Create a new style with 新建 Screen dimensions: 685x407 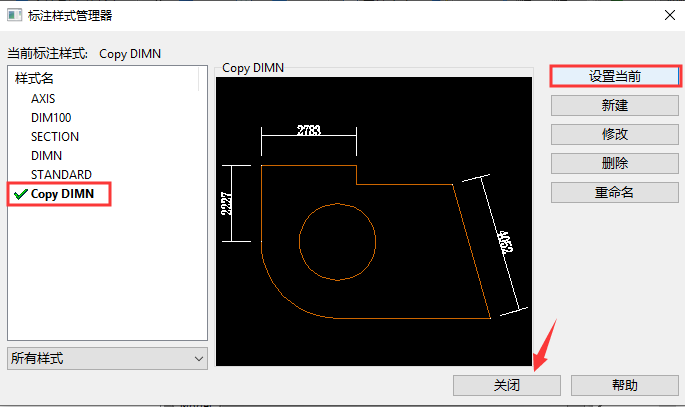[615, 105]
